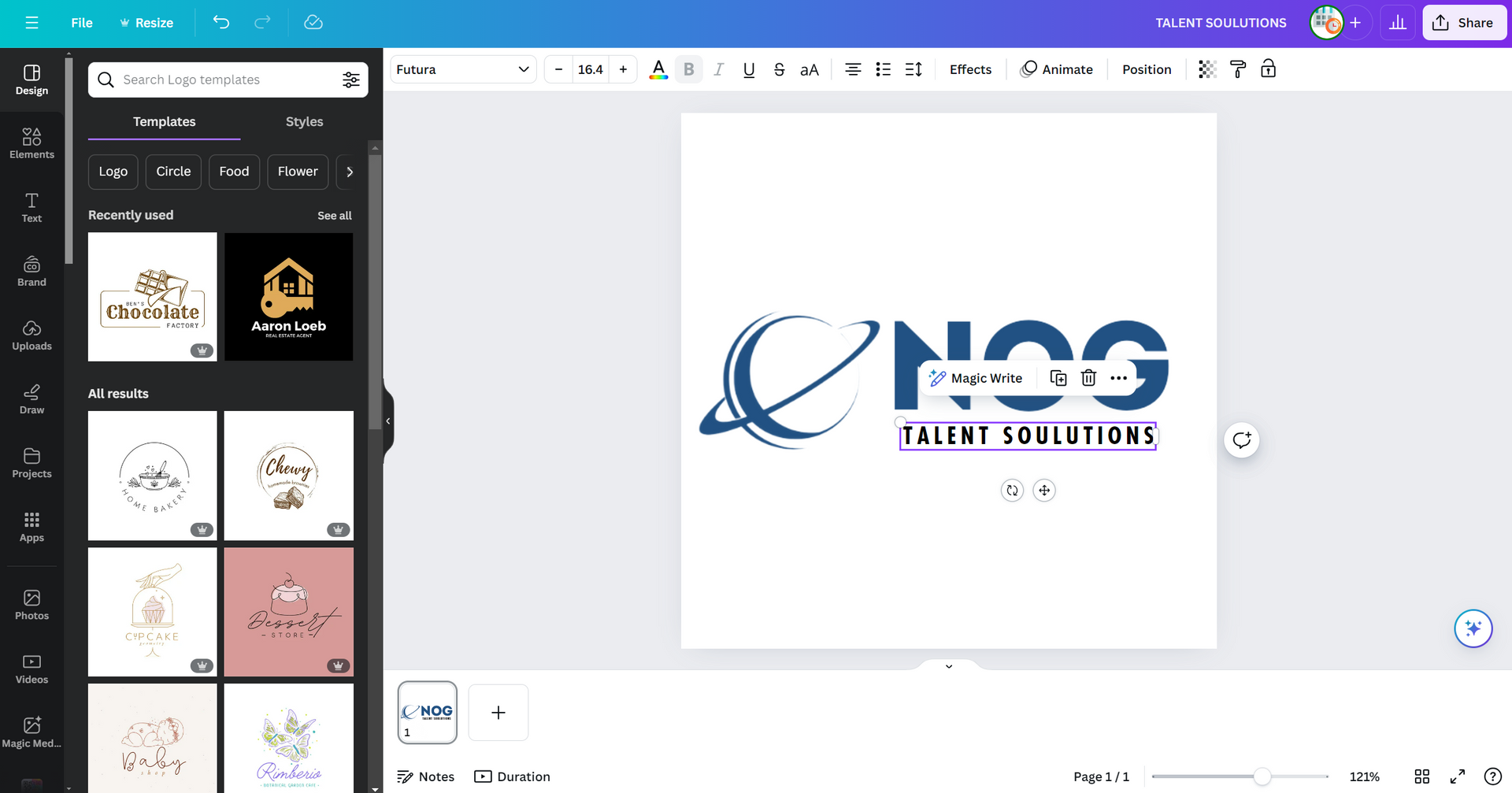Click the undo arrow
The image size is (1512, 793).
click(x=221, y=23)
